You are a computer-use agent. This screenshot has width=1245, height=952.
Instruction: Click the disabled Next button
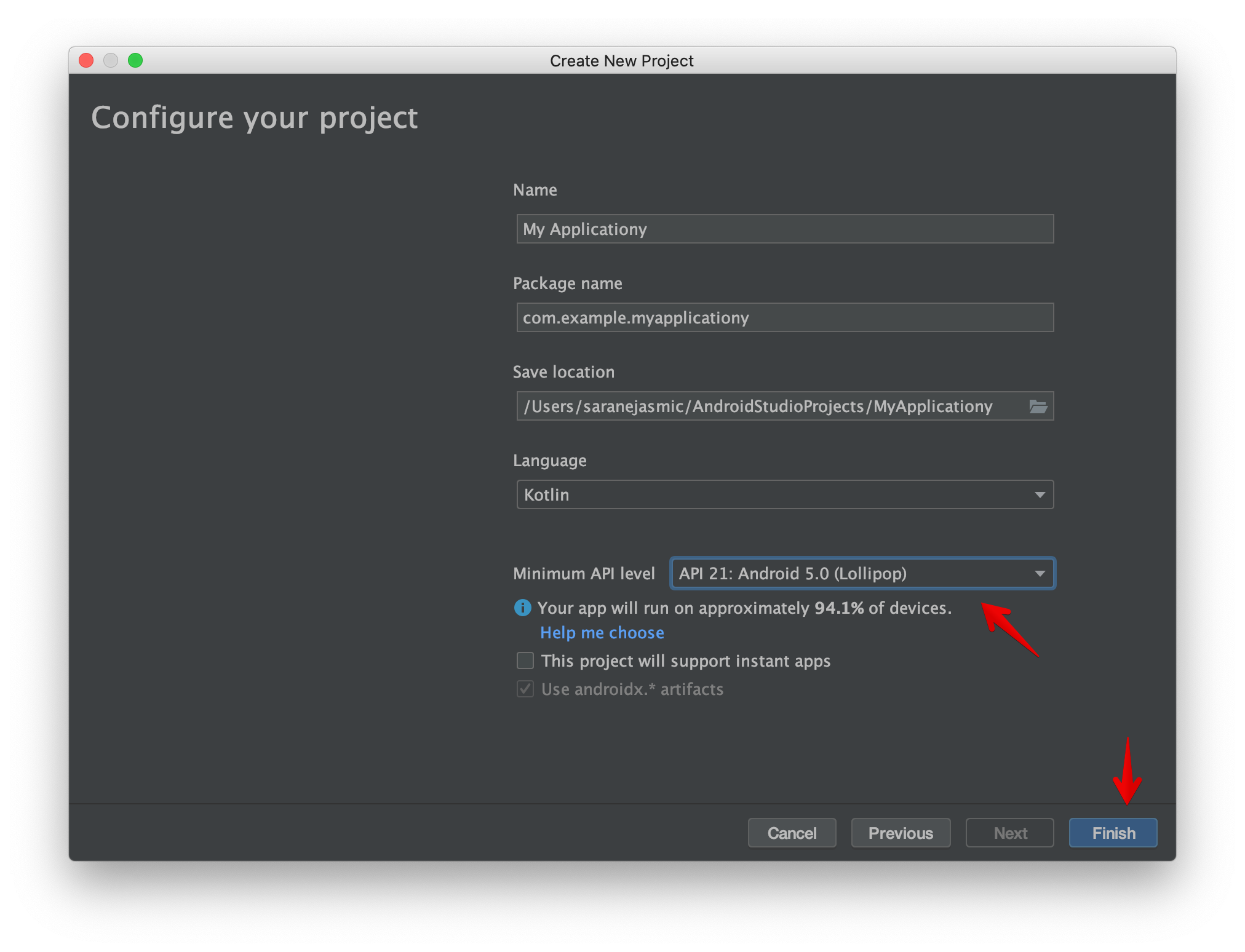(x=1009, y=833)
